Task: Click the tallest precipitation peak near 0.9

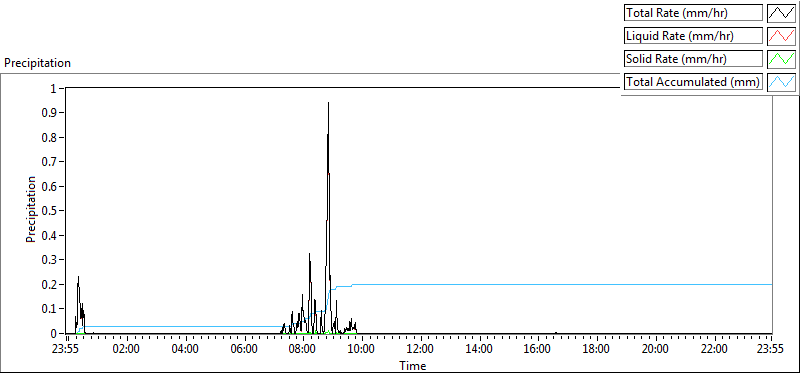Action: tap(328, 104)
